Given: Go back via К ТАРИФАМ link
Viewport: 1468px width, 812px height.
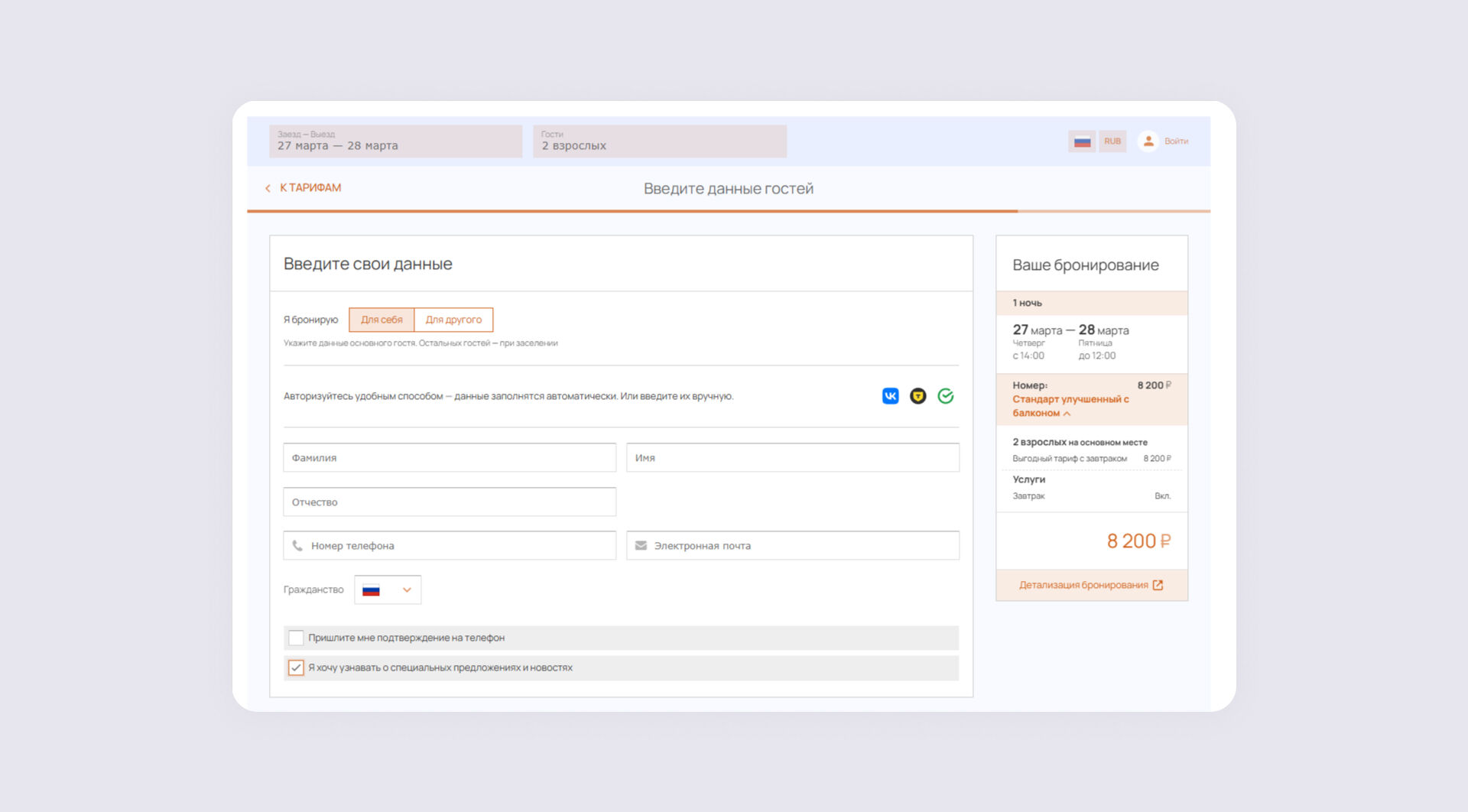Looking at the screenshot, I should (310, 188).
